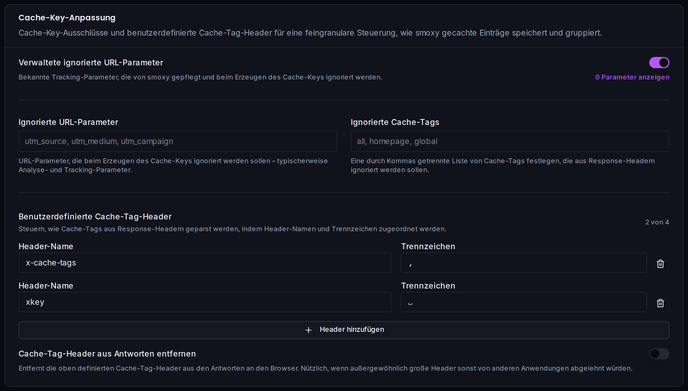Viewport: 688px width, 391px height.
Task: Delete the x-cache-tags header row
Action: pyautogui.click(x=660, y=264)
